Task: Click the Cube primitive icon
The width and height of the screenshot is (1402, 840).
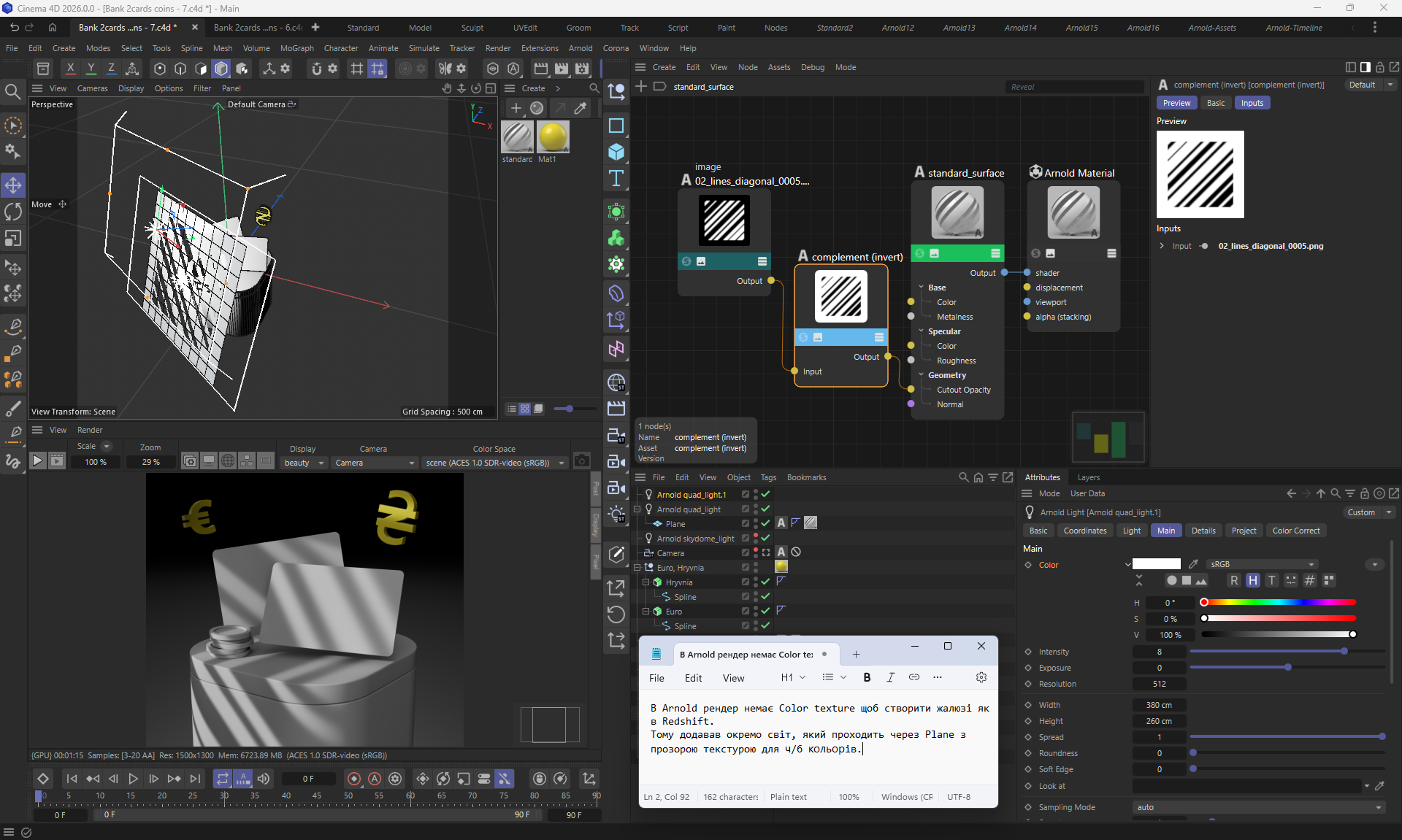Action: tap(616, 152)
